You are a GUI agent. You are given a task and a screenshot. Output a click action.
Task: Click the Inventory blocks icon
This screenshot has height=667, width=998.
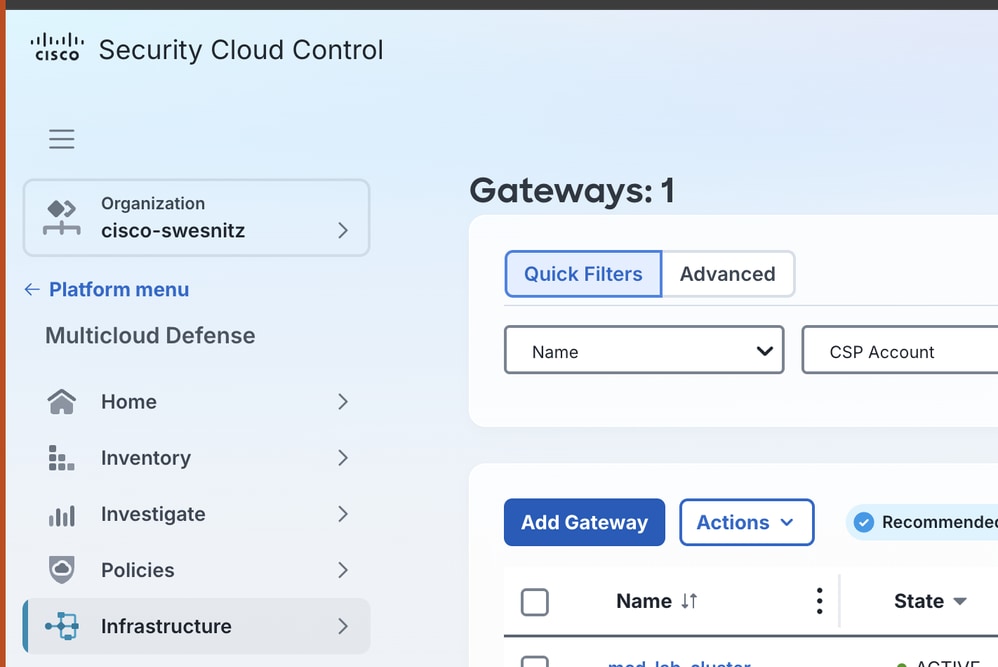pos(62,458)
